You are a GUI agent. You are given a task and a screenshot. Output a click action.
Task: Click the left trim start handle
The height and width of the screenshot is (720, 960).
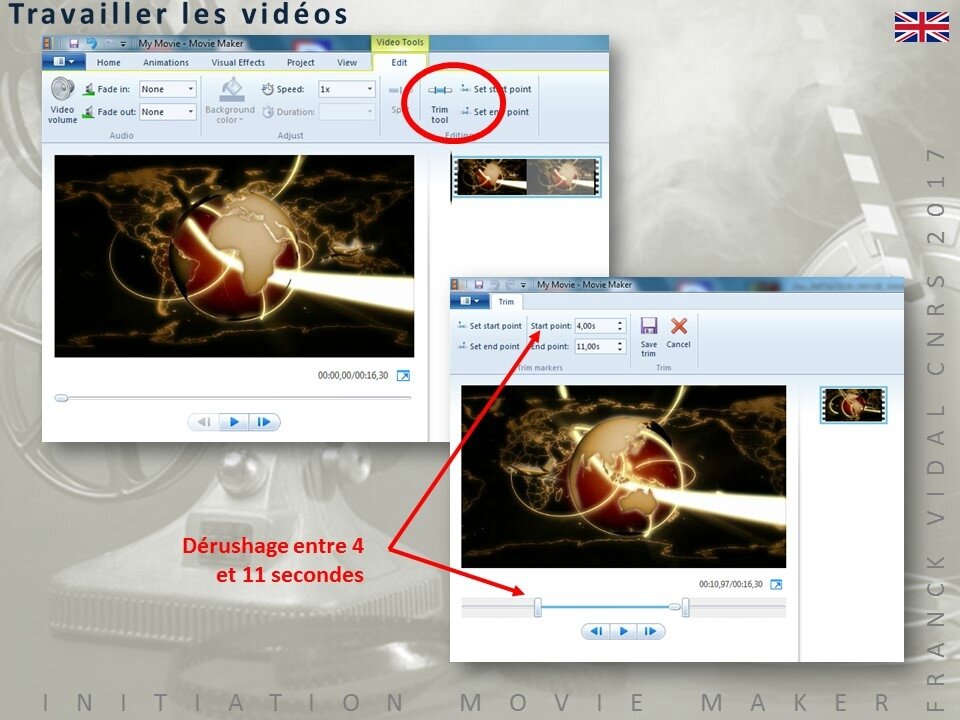pos(538,607)
